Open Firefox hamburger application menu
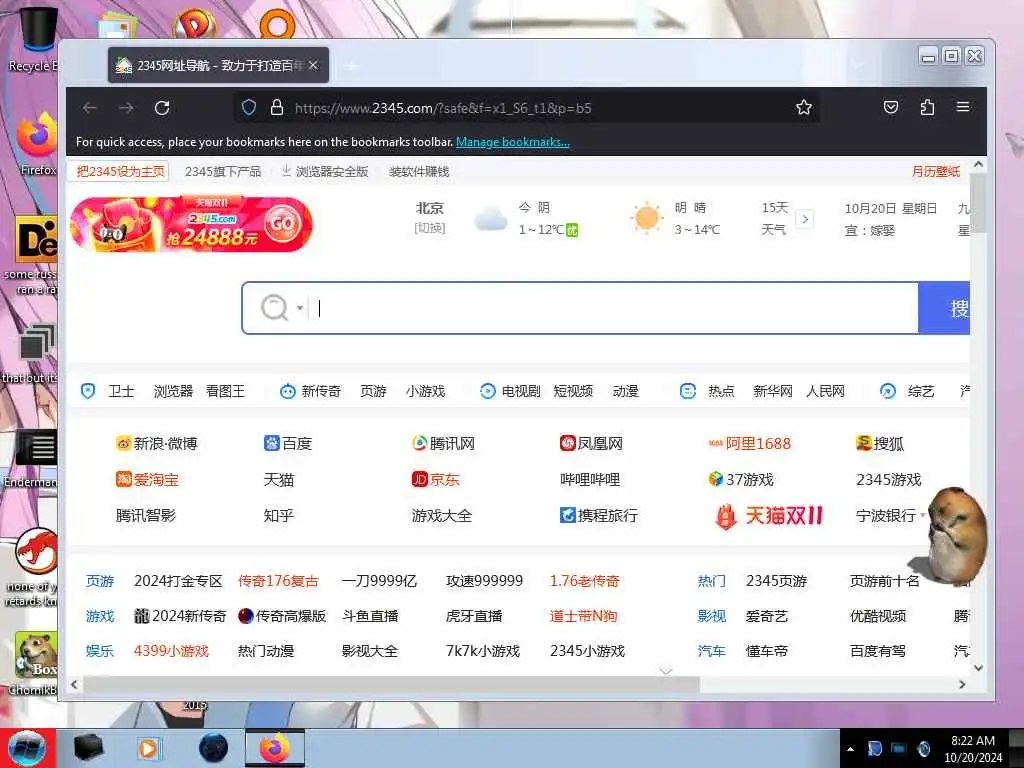 (963, 107)
